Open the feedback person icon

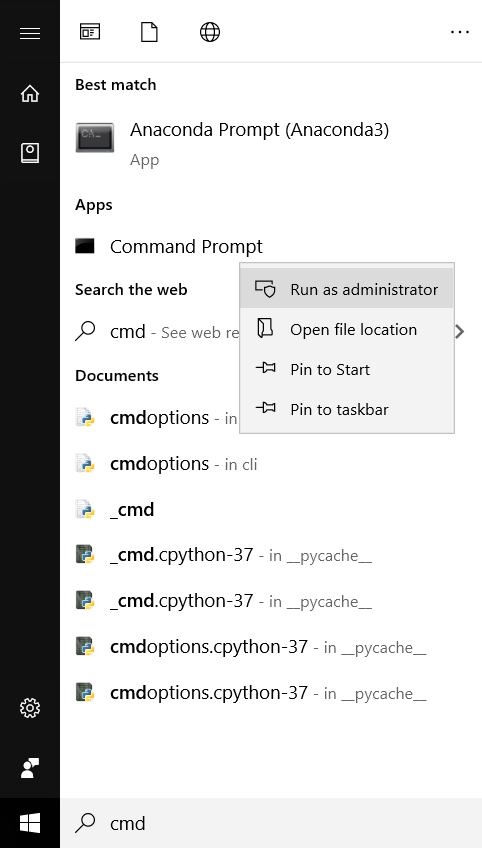click(30, 768)
